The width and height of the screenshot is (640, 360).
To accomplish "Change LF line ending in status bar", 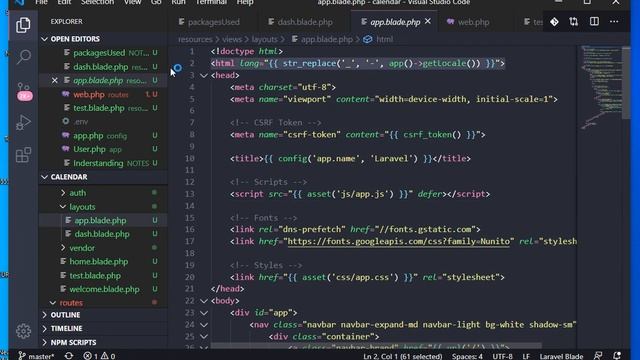I will pos(526,356).
